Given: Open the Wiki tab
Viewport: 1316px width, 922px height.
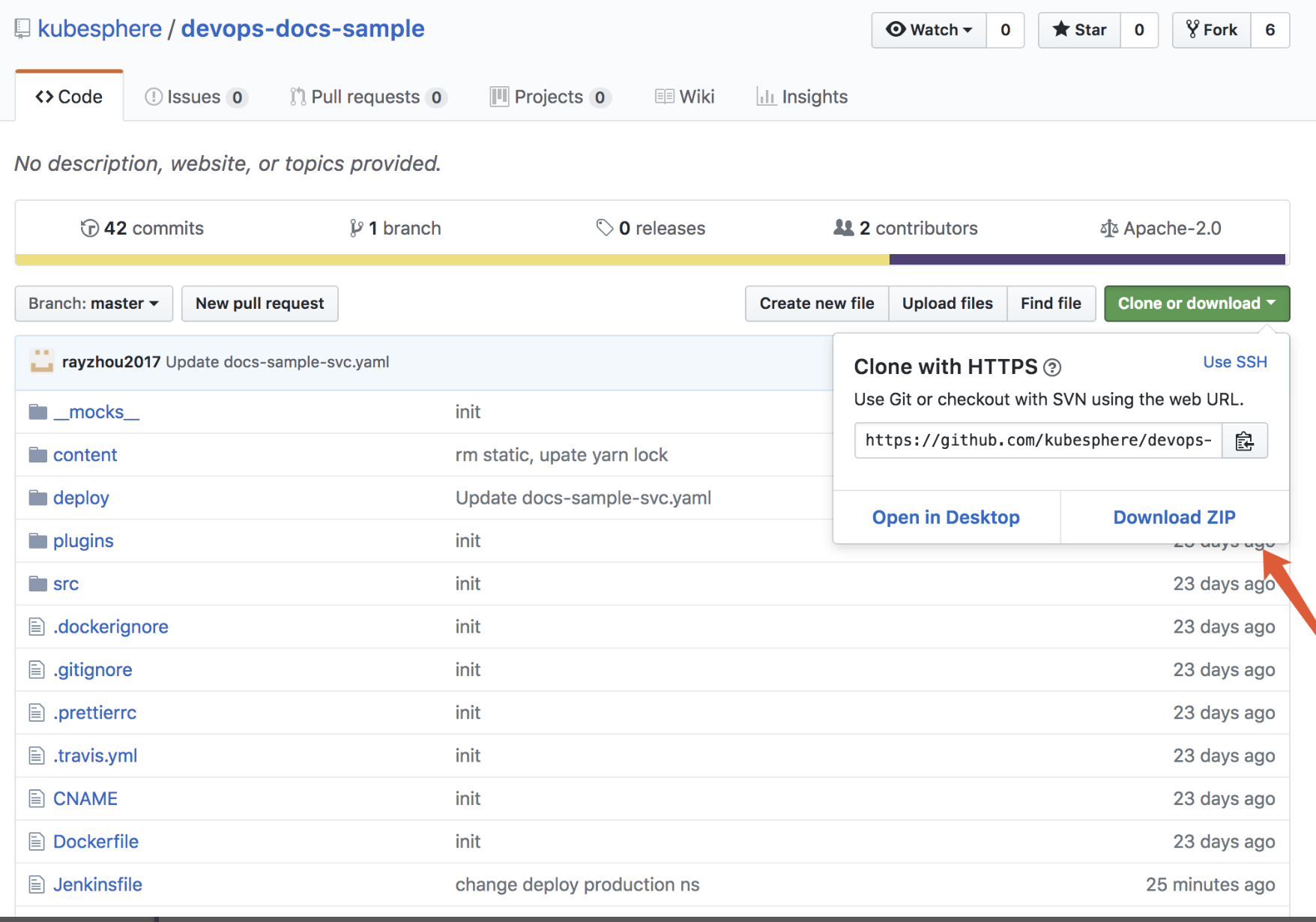Looking at the screenshot, I should click(x=685, y=97).
